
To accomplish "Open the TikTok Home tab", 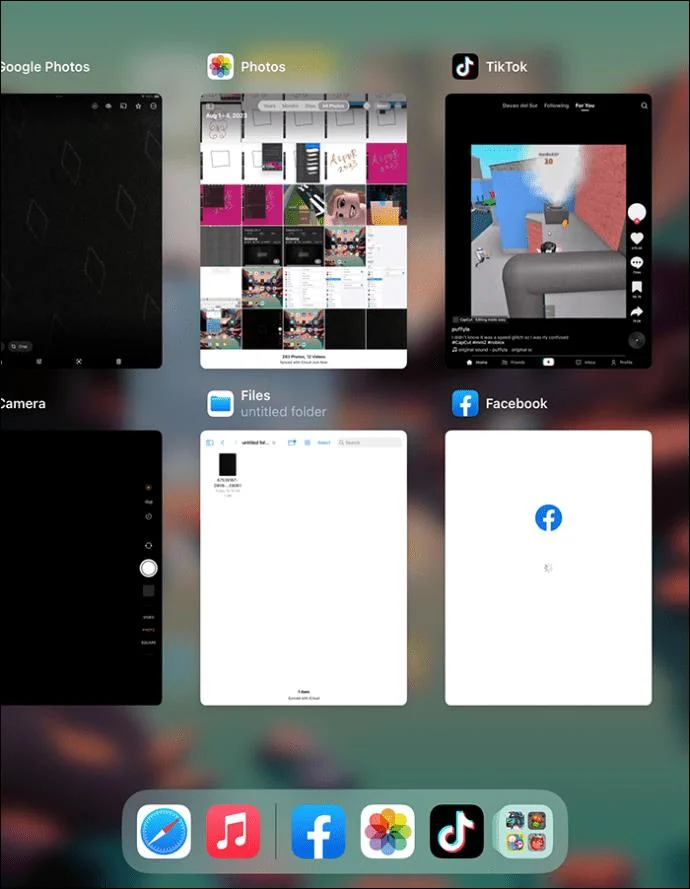I will pyautogui.click(x=477, y=362).
